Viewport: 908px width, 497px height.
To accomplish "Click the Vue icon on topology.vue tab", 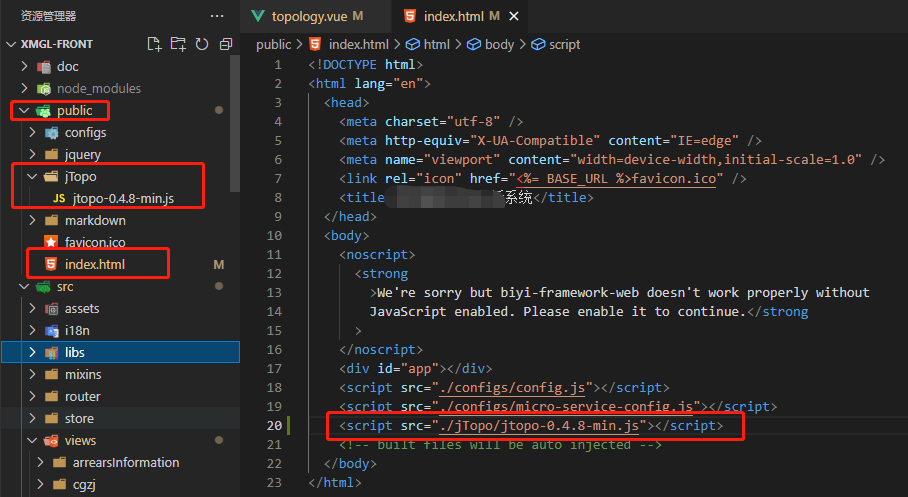I will 258,16.
